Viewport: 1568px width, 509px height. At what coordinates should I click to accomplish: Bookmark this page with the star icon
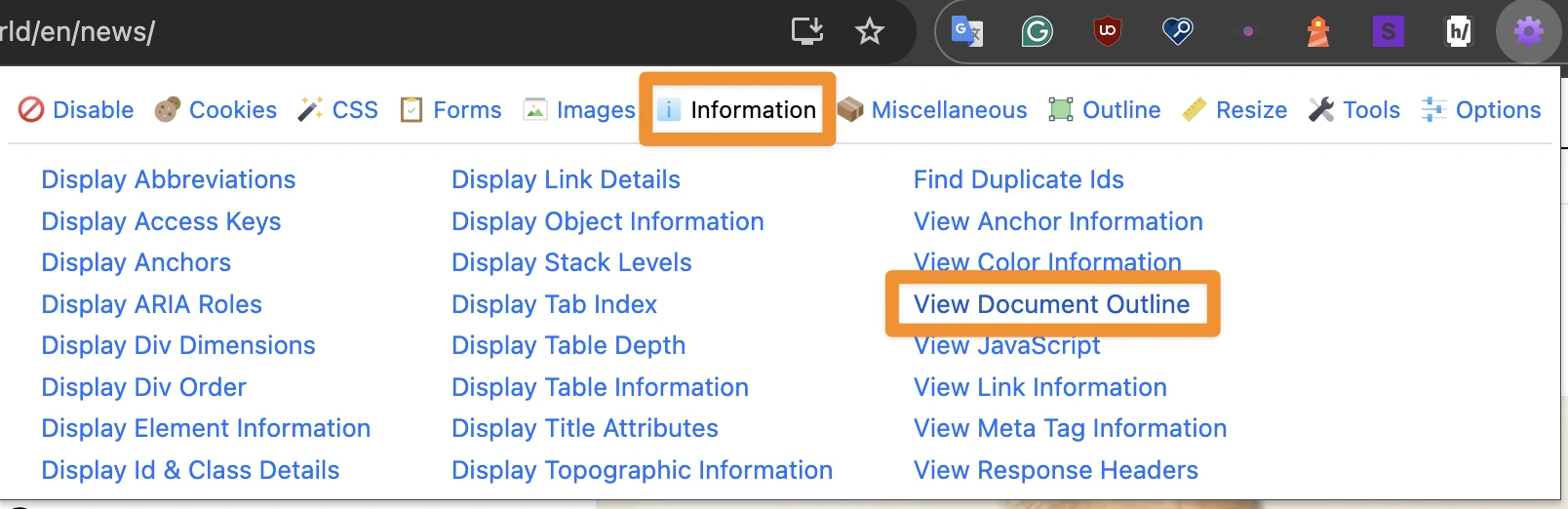click(x=869, y=32)
